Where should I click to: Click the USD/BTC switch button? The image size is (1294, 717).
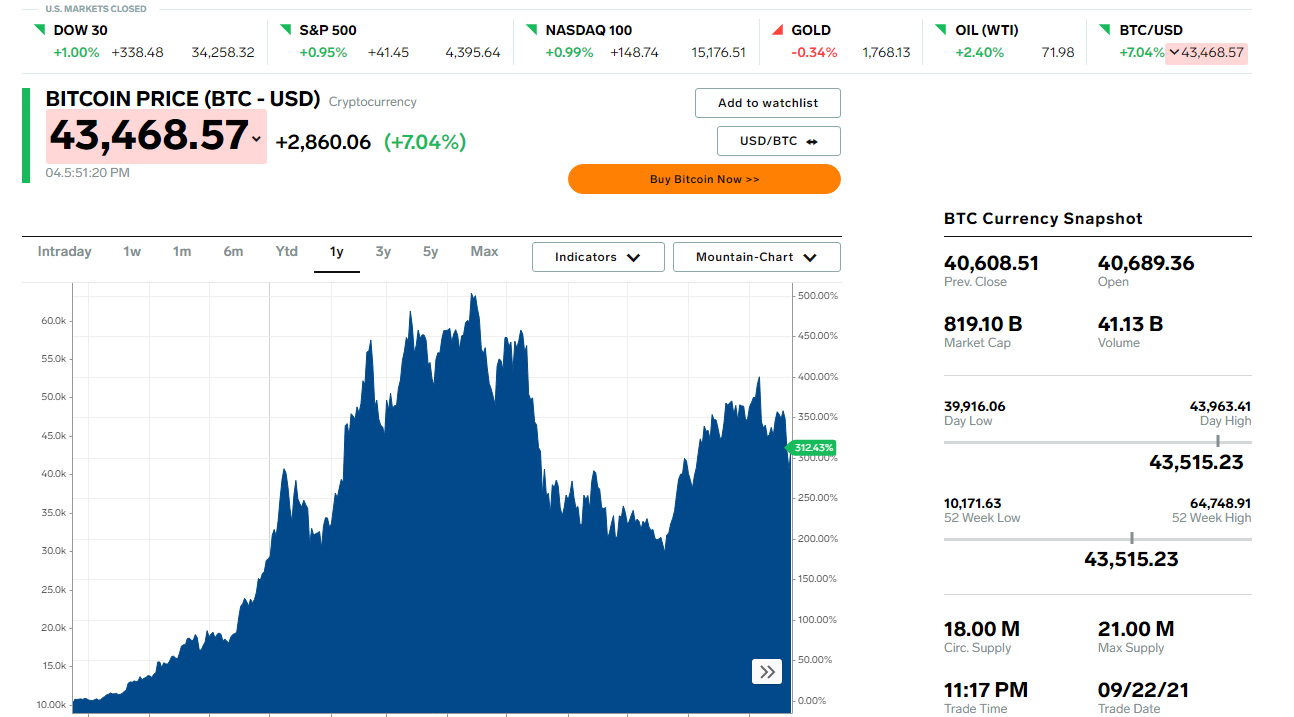click(x=779, y=141)
